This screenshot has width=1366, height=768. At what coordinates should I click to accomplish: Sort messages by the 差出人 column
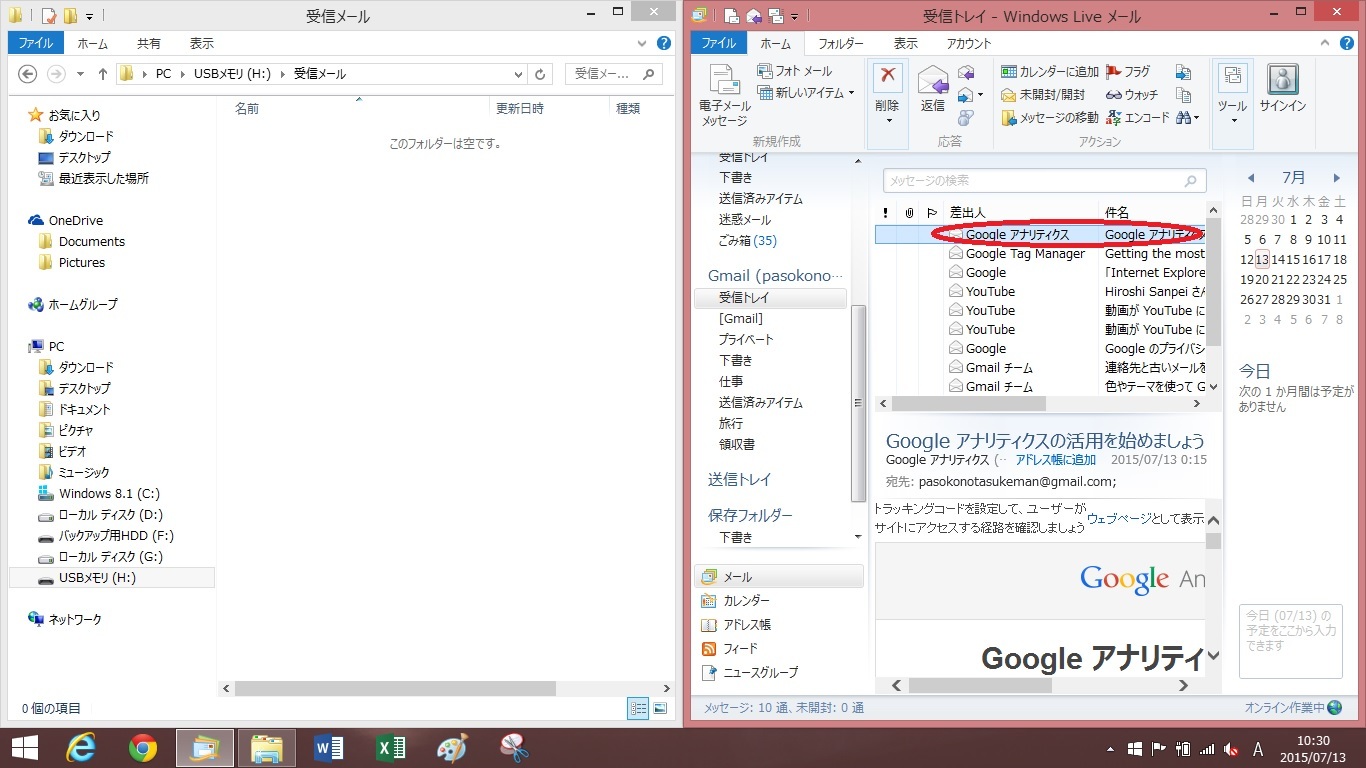click(x=1020, y=212)
